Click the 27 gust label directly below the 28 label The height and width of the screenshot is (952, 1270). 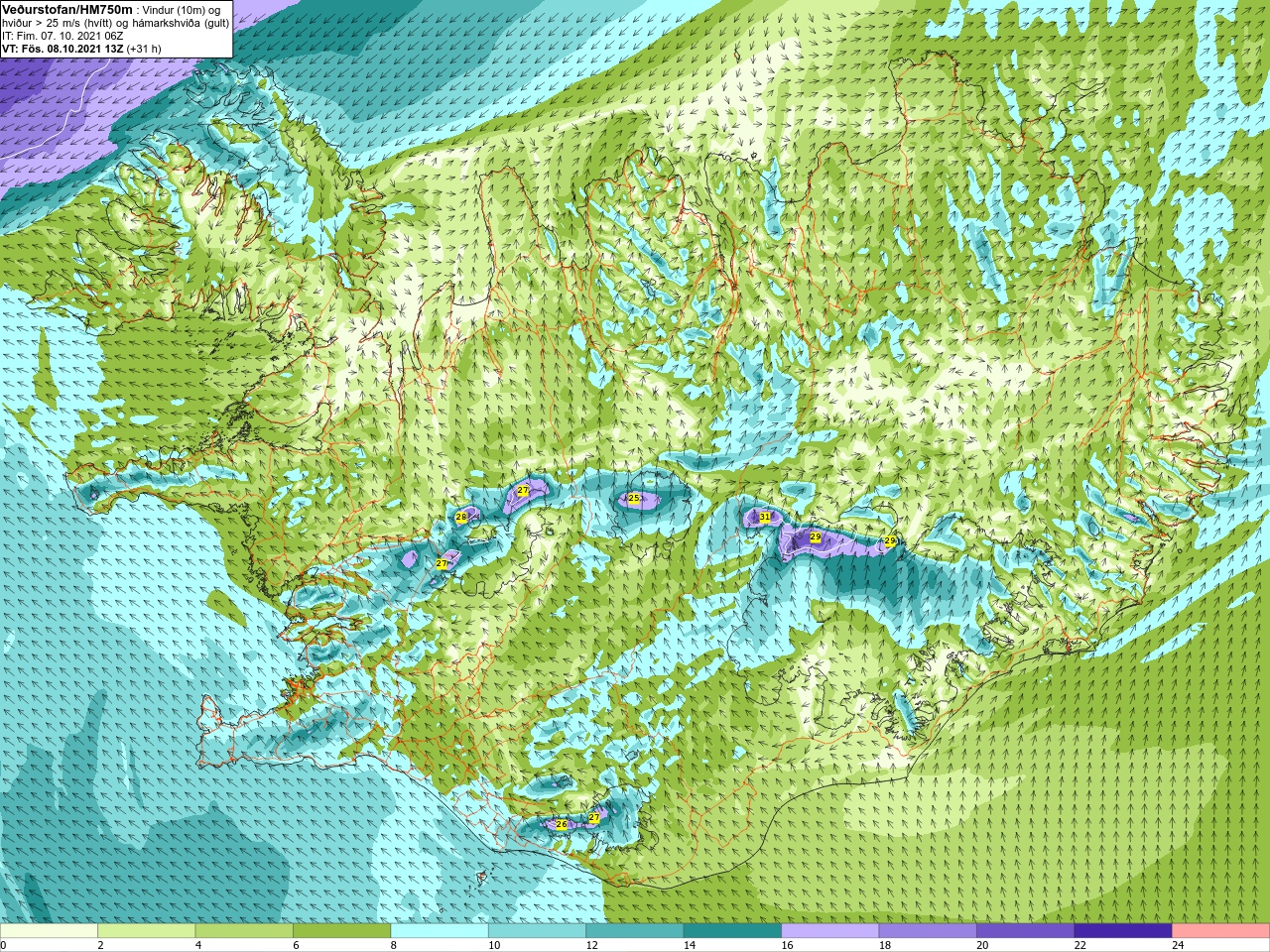tap(442, 563)
